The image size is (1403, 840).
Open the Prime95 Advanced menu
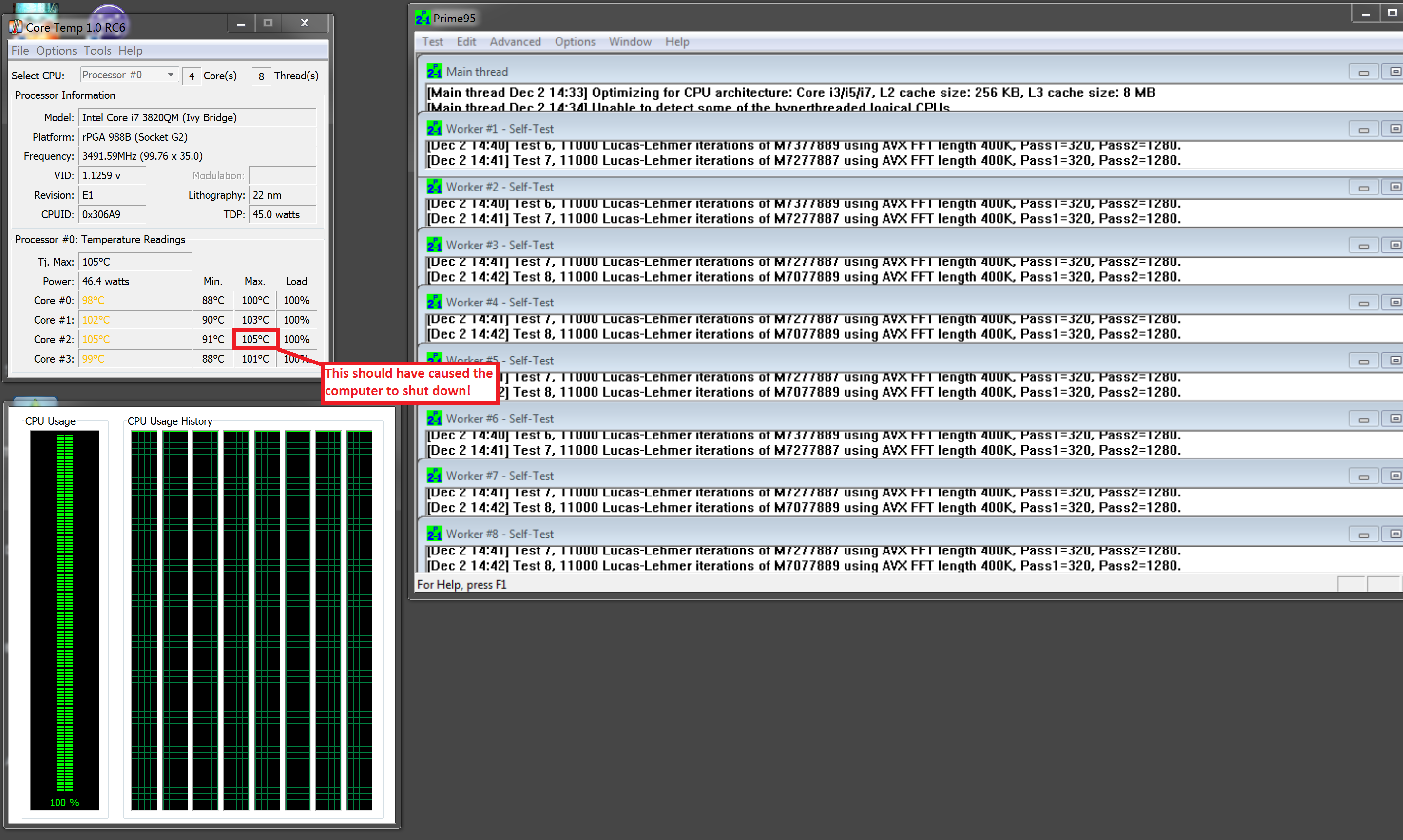(x=515, y=42)
